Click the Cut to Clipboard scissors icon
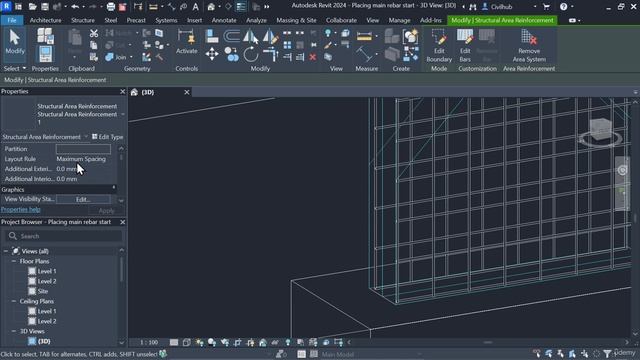 click(94, 33)
